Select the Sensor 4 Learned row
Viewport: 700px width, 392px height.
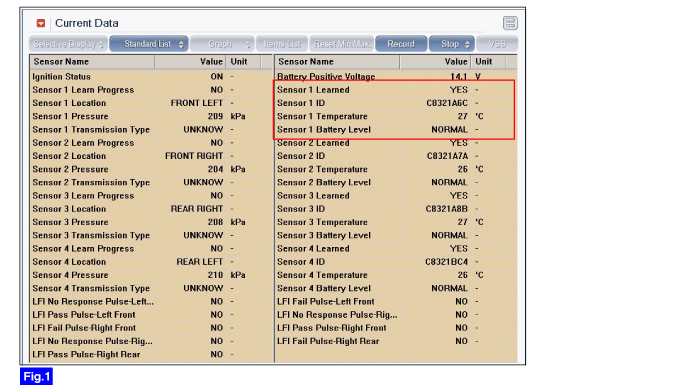396,249
